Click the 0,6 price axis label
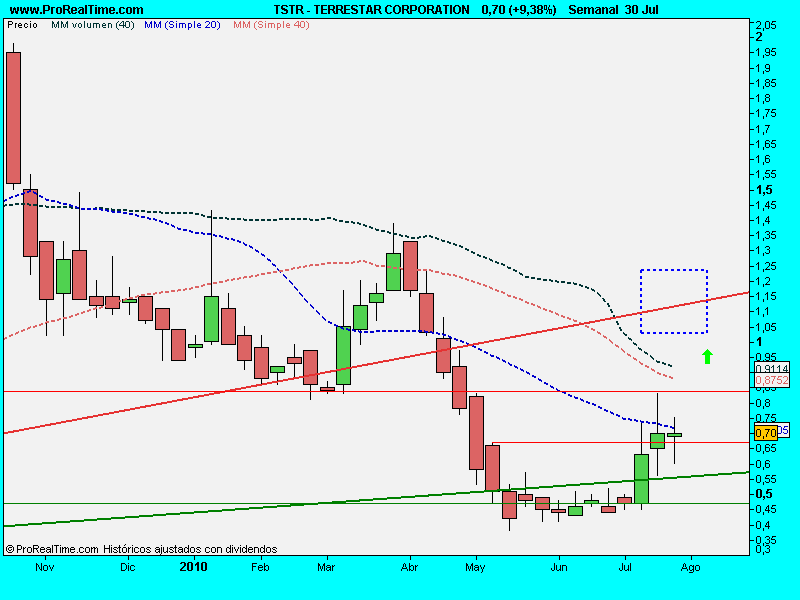The height and width of the screenshot is (600, 800). (x=764, y=464)
